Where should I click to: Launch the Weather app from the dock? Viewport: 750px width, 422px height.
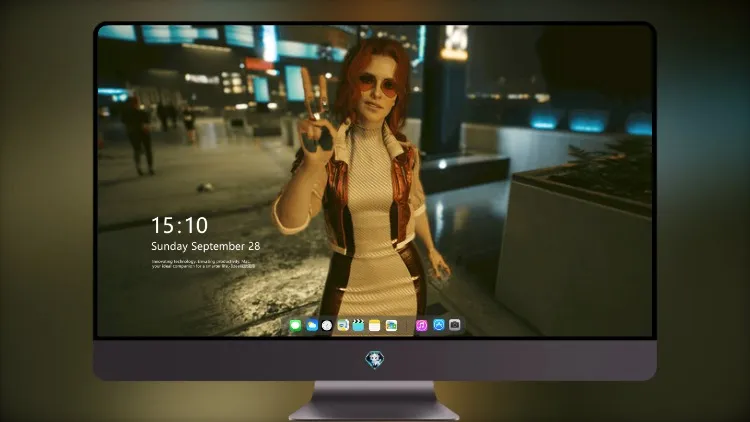311,325
